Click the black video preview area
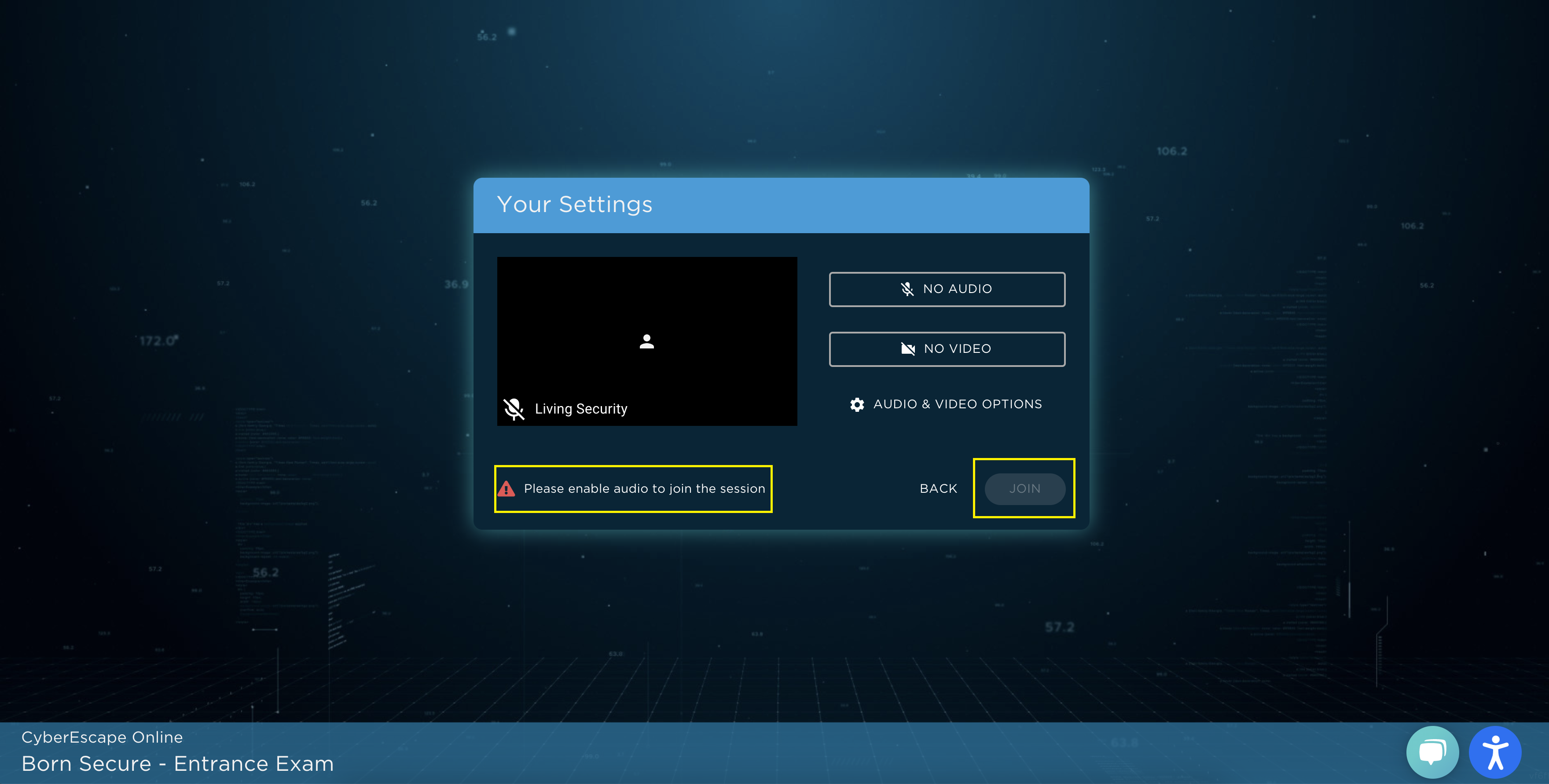 pyautogui.click(x=647, y=341)
